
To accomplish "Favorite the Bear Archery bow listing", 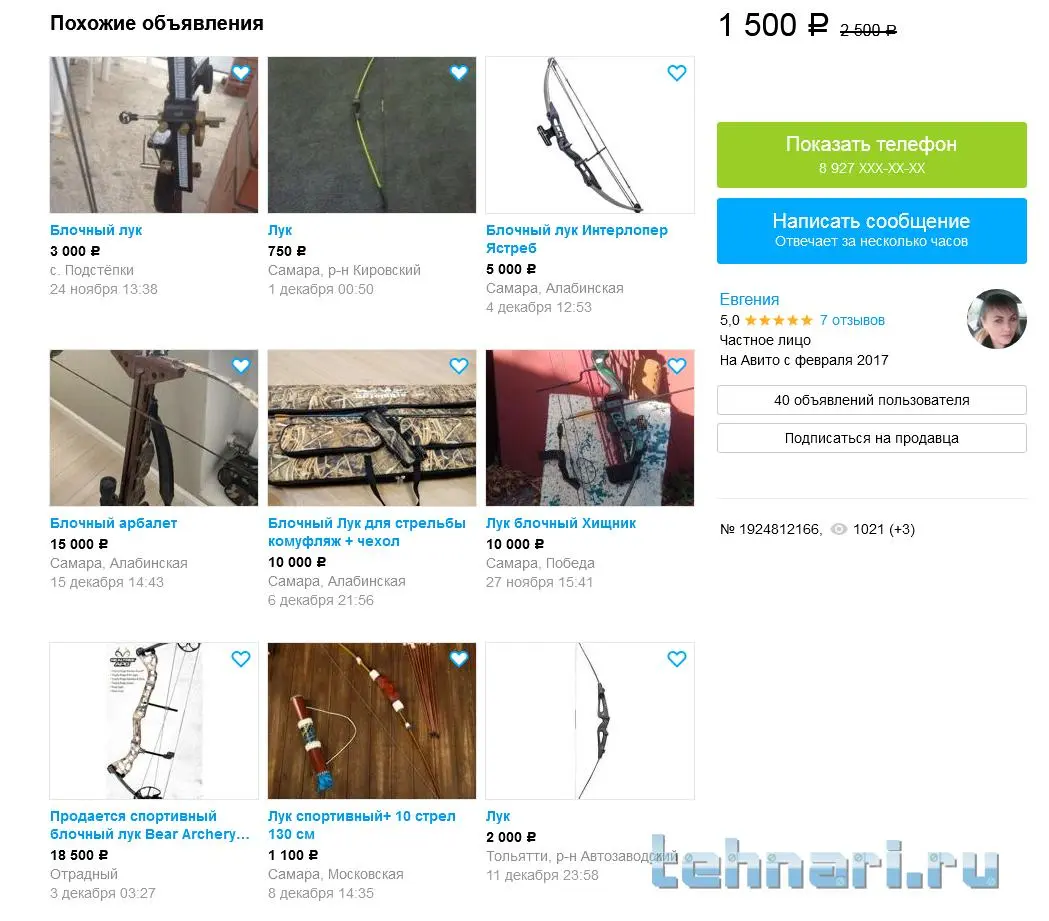I will click(x=241, y=658).
